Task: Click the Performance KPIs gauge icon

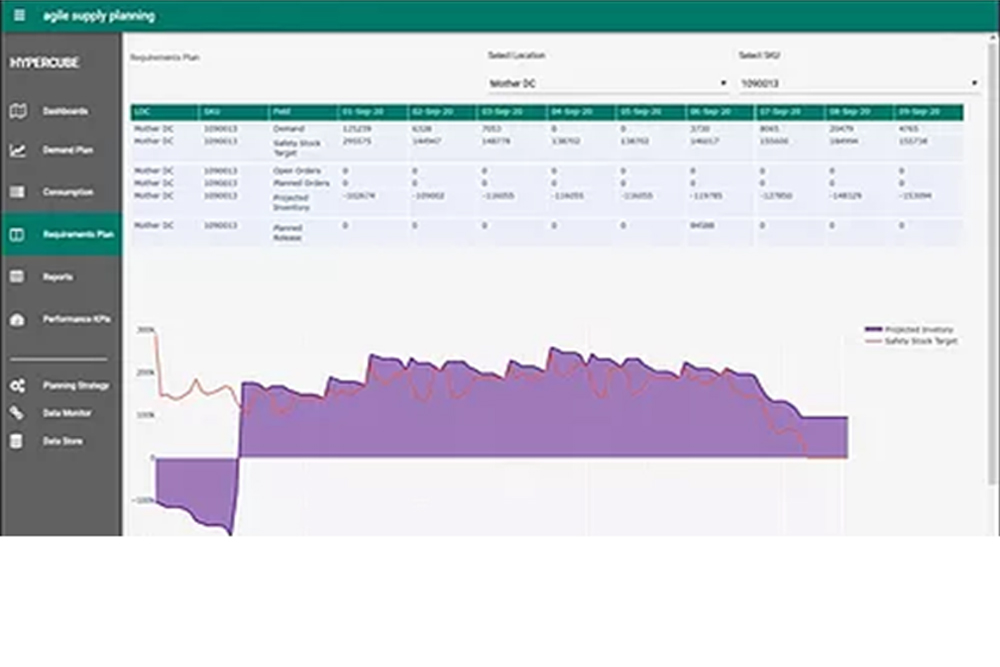Action: (x=17, y=319)
